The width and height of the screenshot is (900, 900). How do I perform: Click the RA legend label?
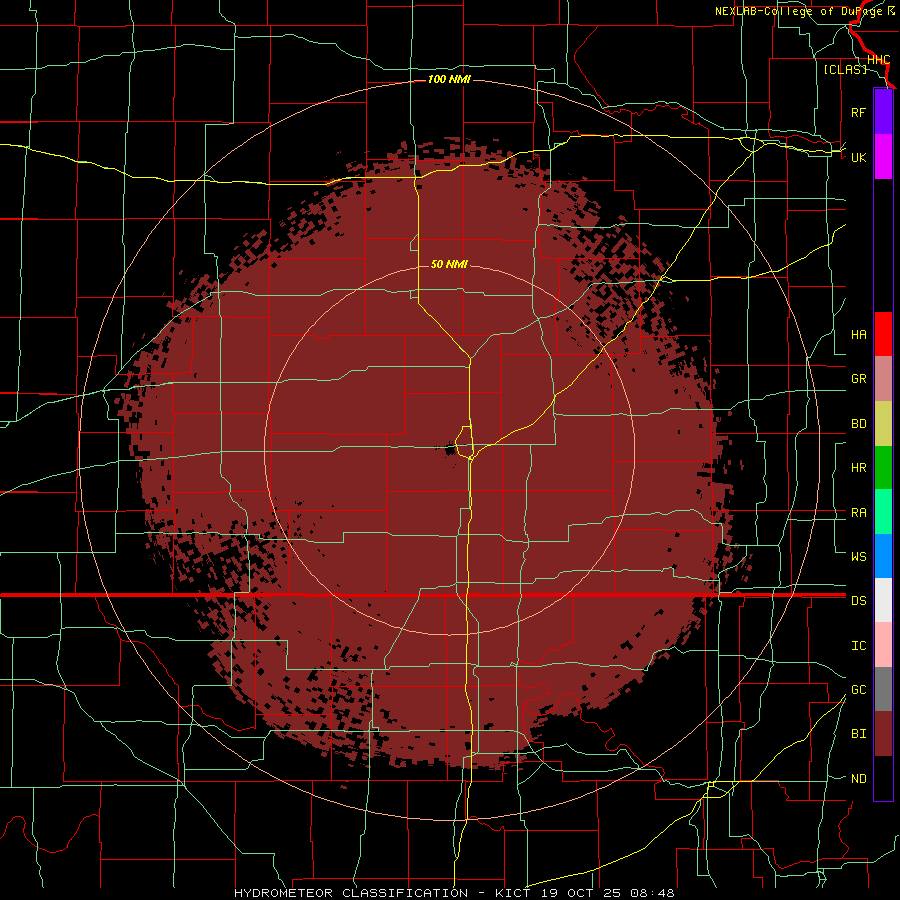coord(858,512)
